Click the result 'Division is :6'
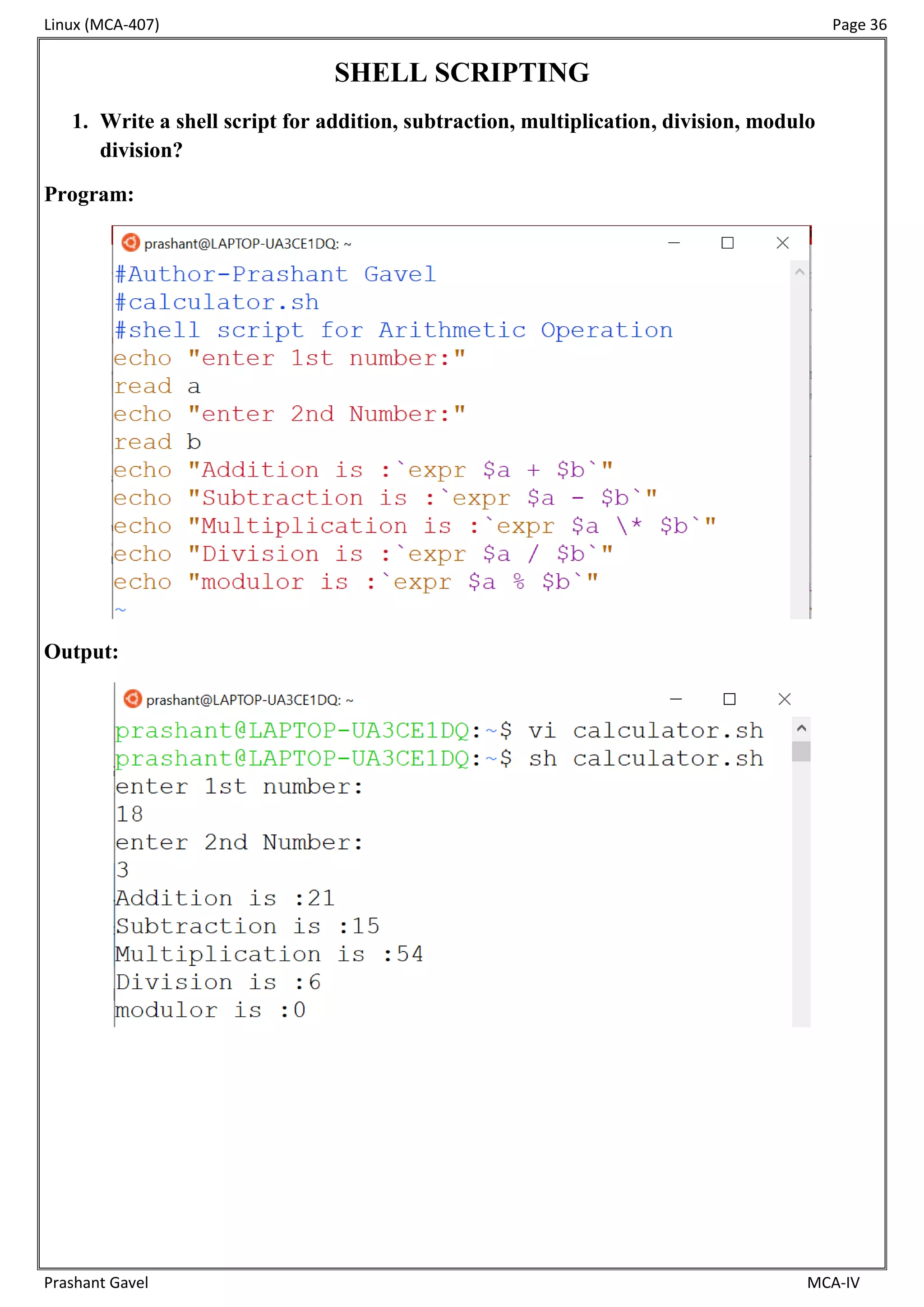 pos(218,983)
